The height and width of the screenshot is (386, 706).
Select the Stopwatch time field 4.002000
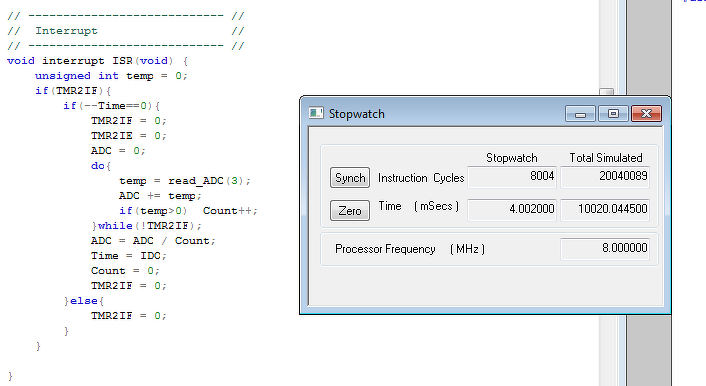[x=512, y=209]
